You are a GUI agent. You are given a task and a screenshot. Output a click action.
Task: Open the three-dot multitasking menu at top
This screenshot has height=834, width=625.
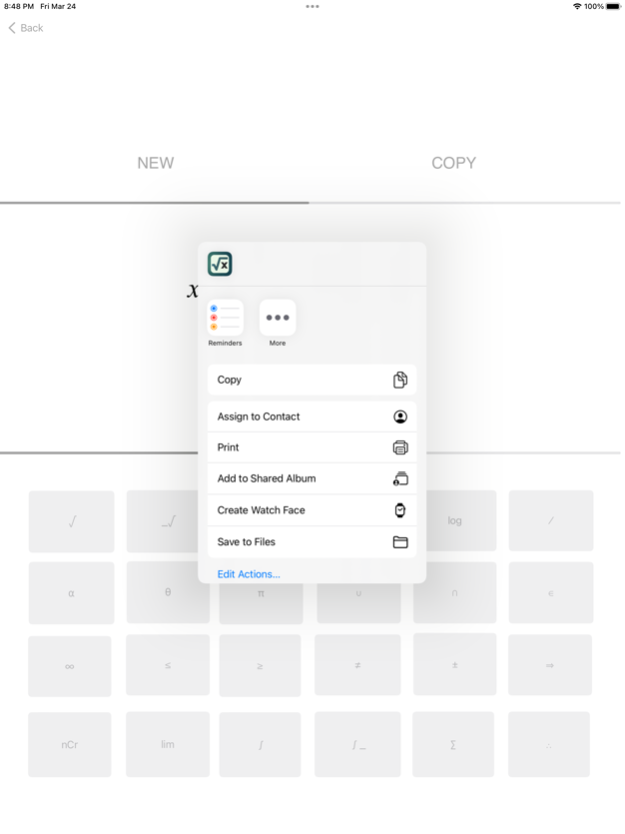pyautogui.click(x=312, y=6)
